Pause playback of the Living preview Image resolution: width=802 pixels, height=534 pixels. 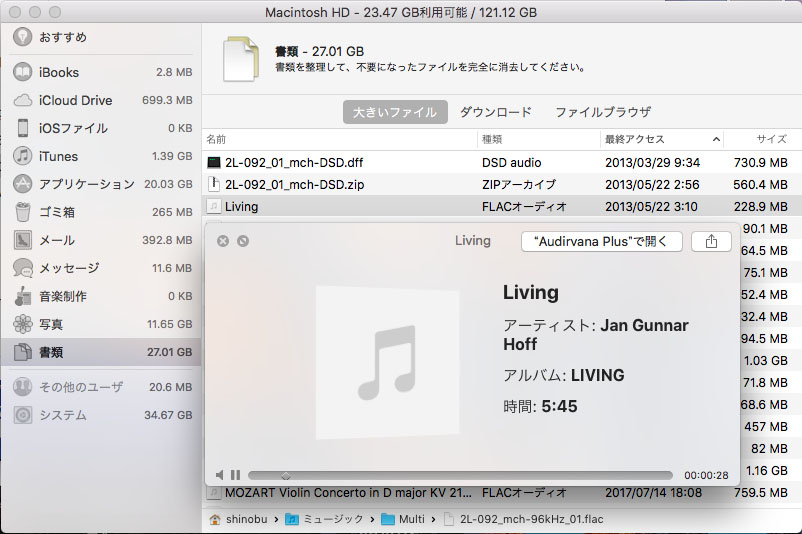click(x=235, y=475)
